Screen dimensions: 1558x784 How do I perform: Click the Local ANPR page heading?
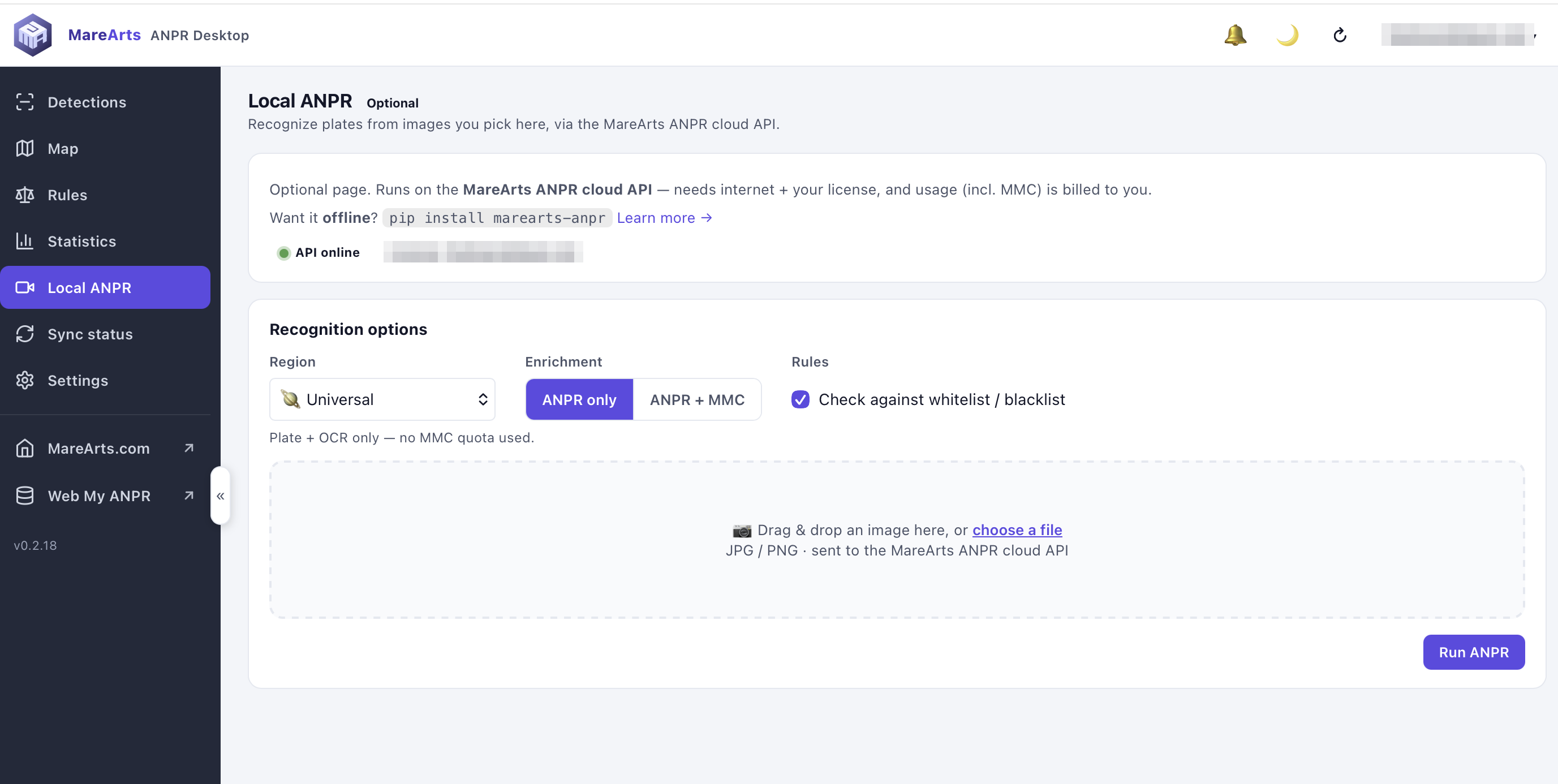pyautogui.click(x=300, y=101)
